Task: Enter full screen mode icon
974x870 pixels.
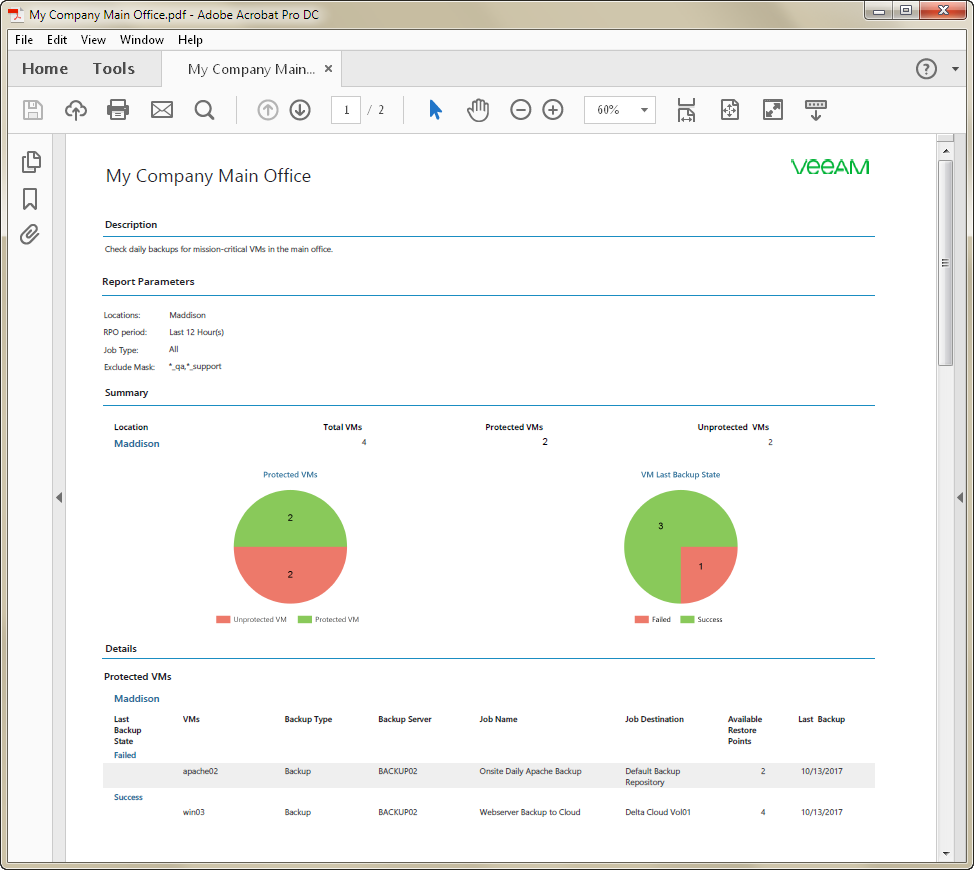Action: (773, 110)
